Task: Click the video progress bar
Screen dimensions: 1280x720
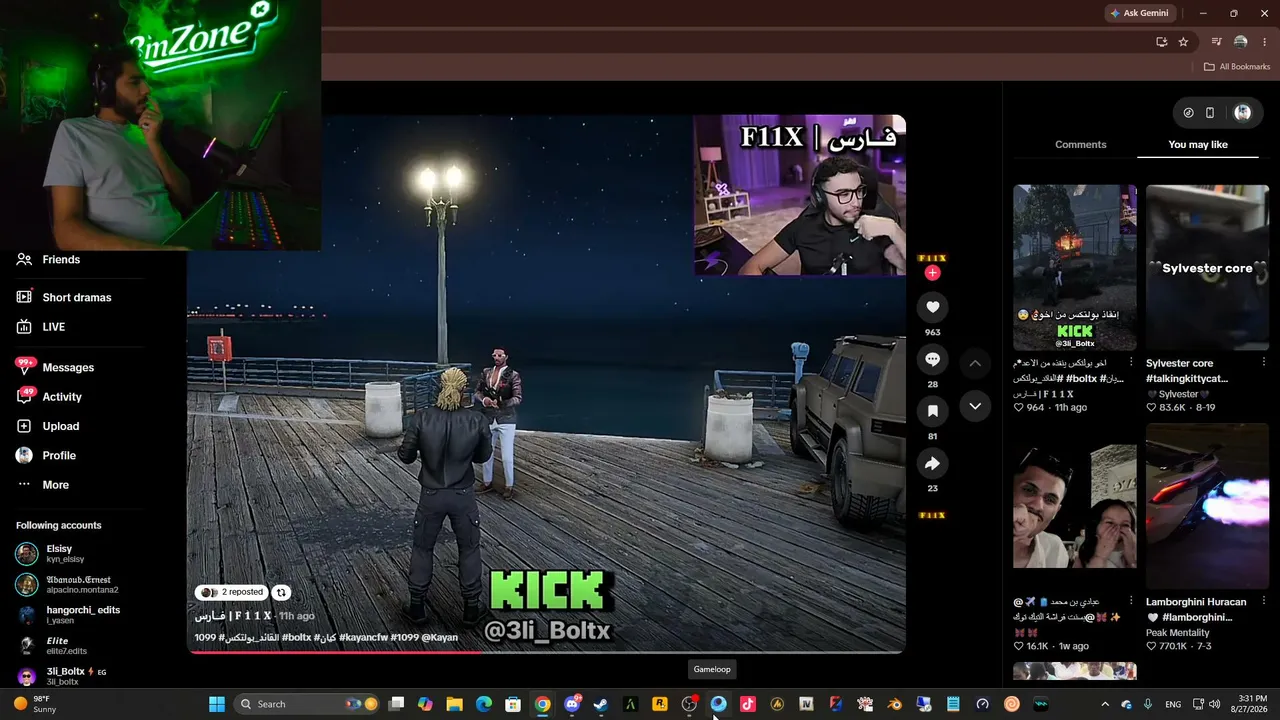Action: click(546, 652)
